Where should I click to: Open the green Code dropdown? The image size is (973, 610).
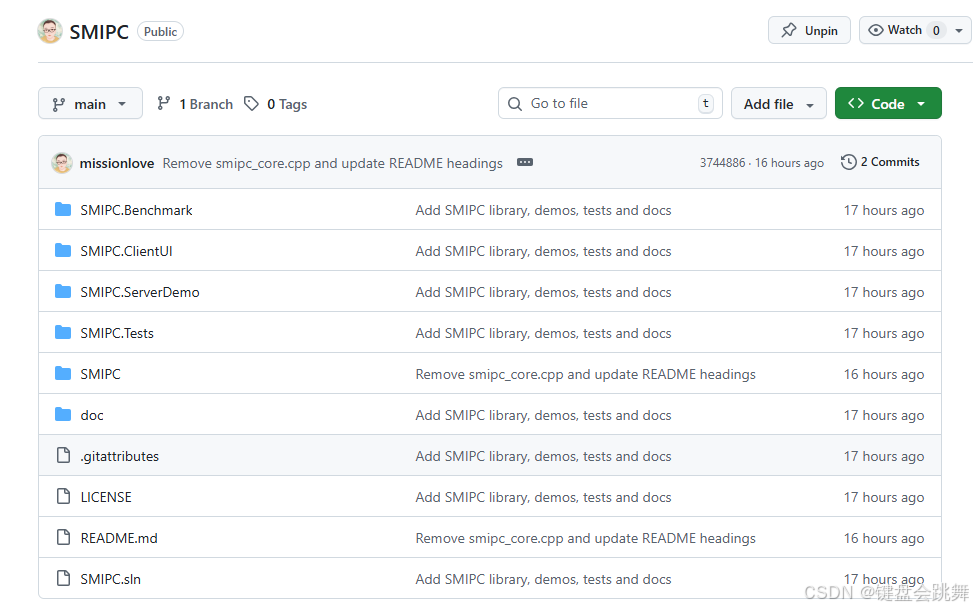[x=888, y=104]
